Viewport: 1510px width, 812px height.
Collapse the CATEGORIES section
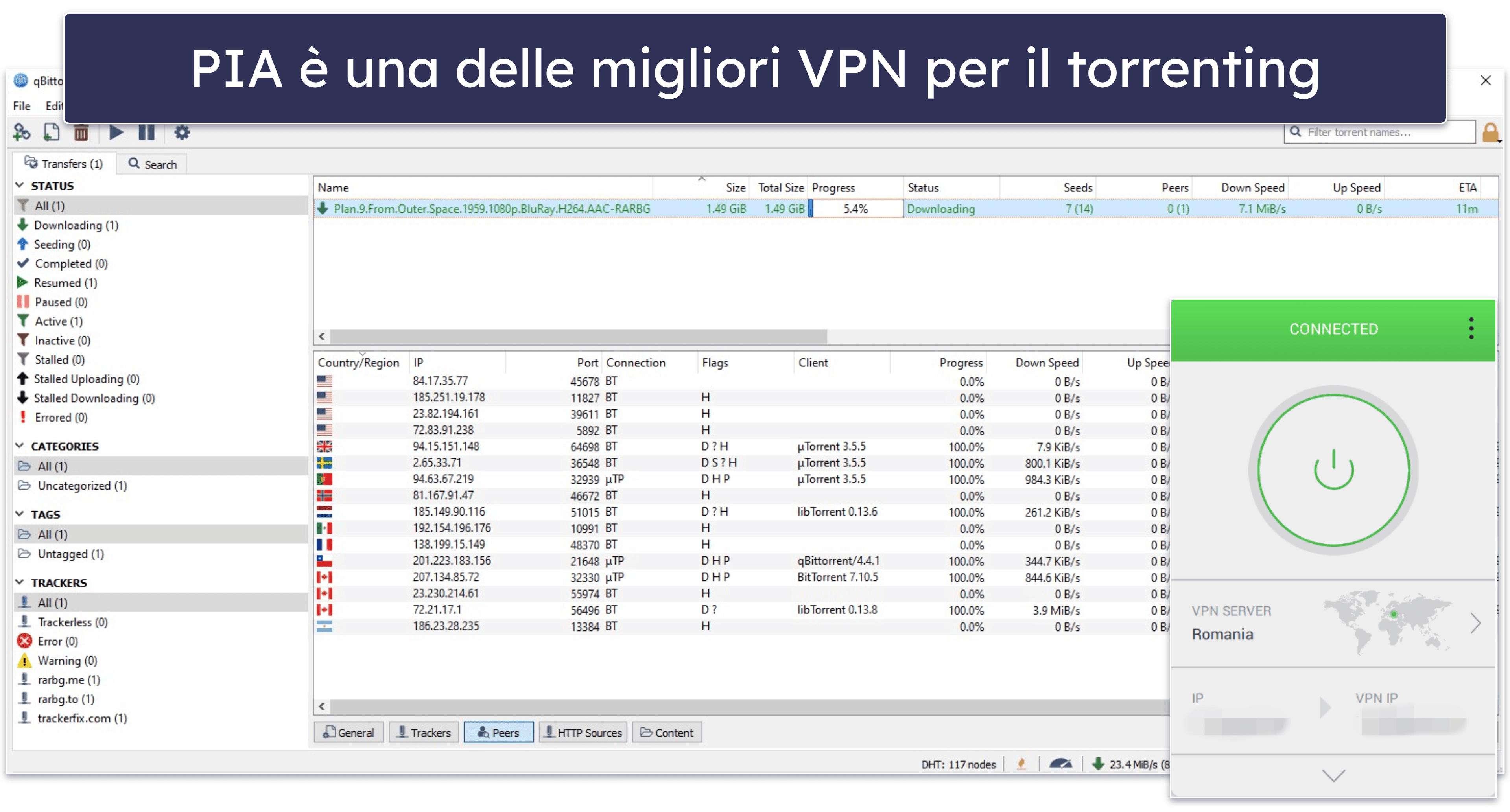(19, 446)
